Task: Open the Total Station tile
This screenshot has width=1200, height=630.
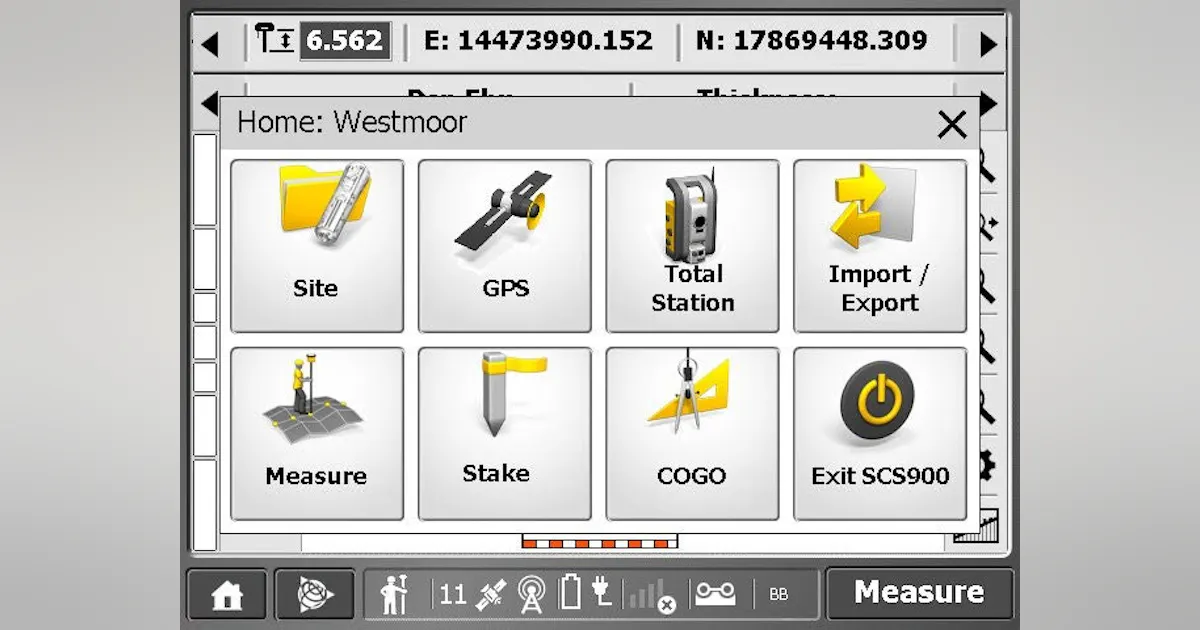Action: point(692,246)
